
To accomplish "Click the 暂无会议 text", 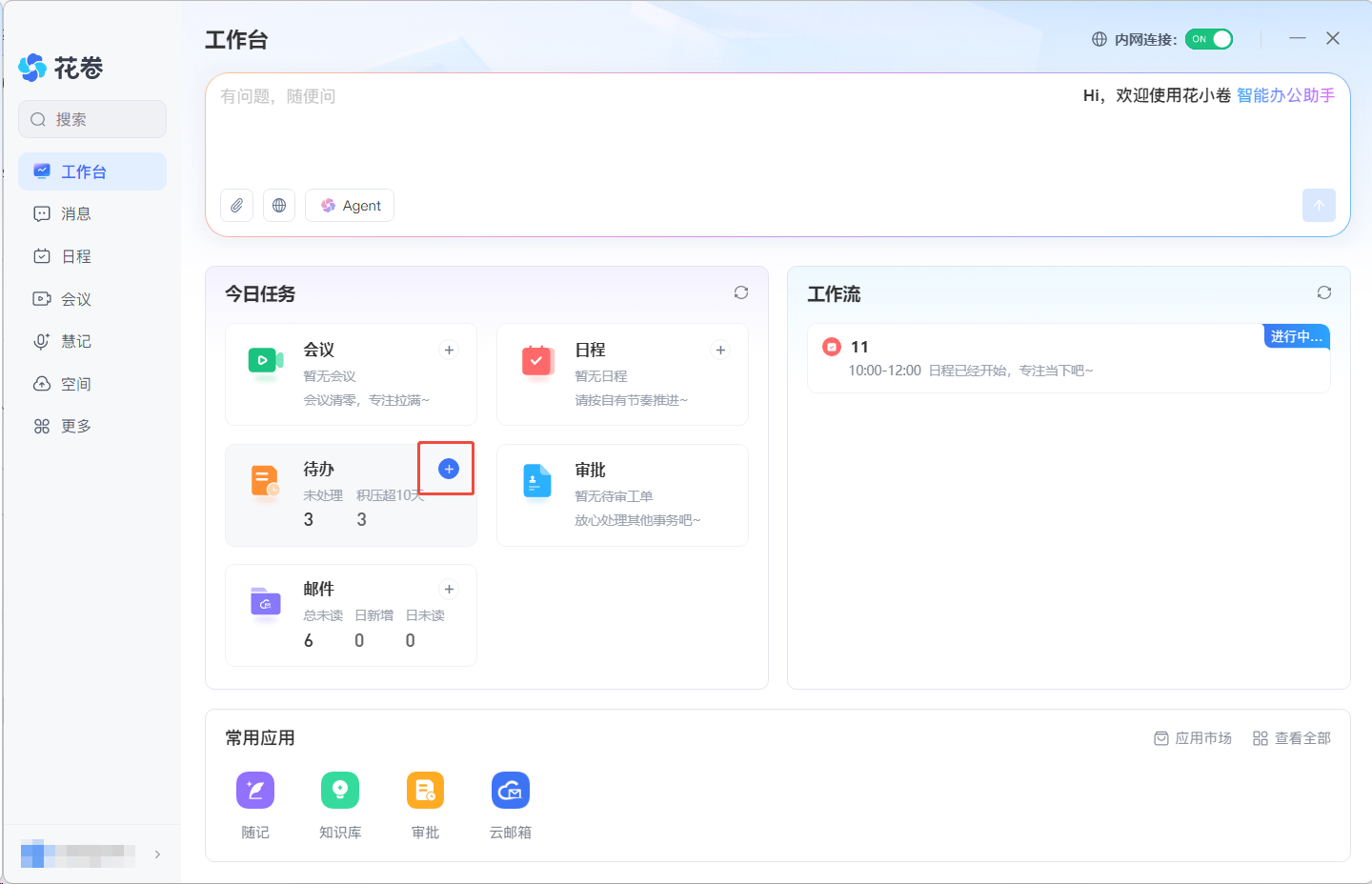I will coord(330,376).
